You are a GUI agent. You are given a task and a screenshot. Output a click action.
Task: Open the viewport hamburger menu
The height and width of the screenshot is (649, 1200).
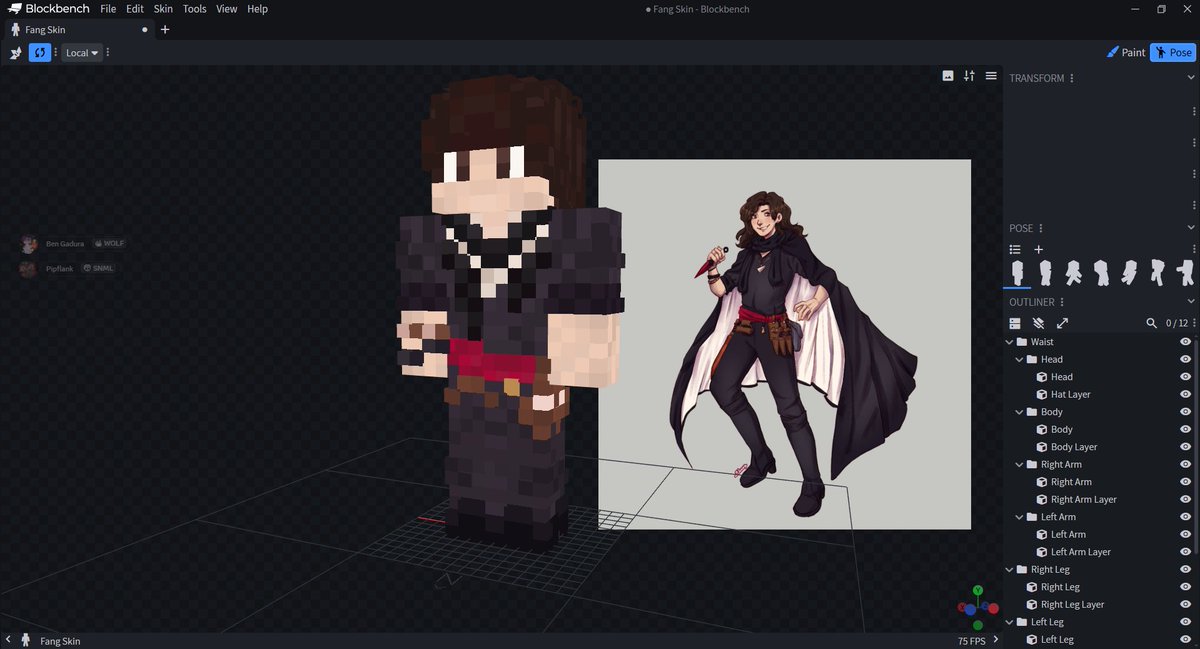[991, 76]
